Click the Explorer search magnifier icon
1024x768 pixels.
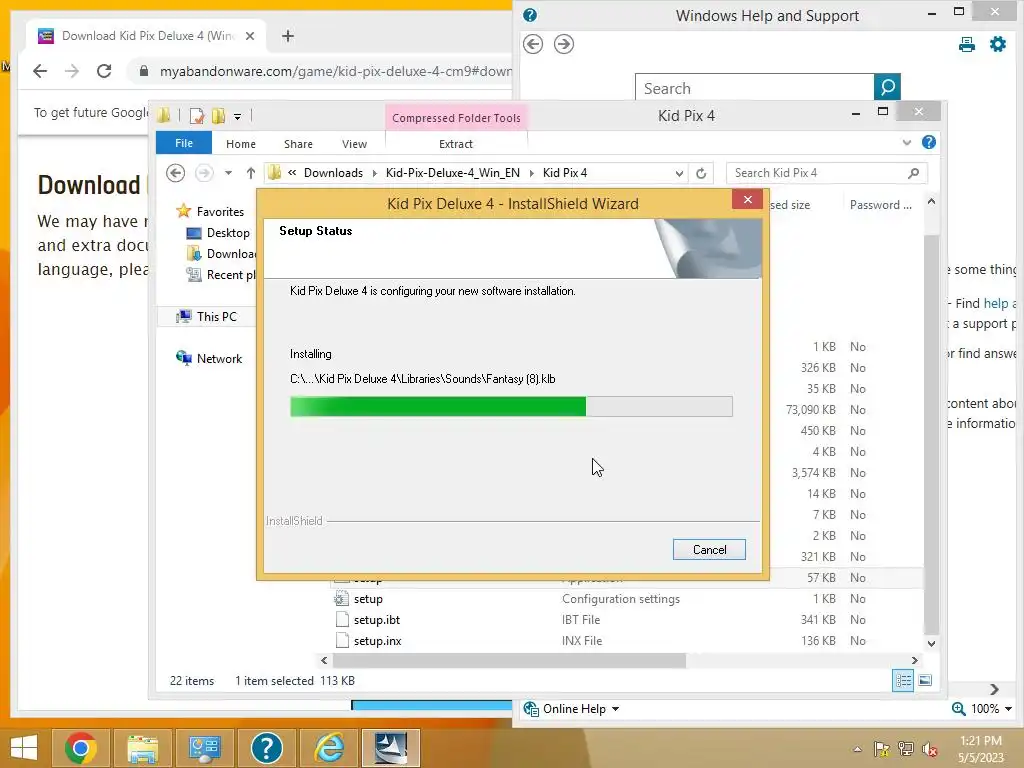(913, 173)
